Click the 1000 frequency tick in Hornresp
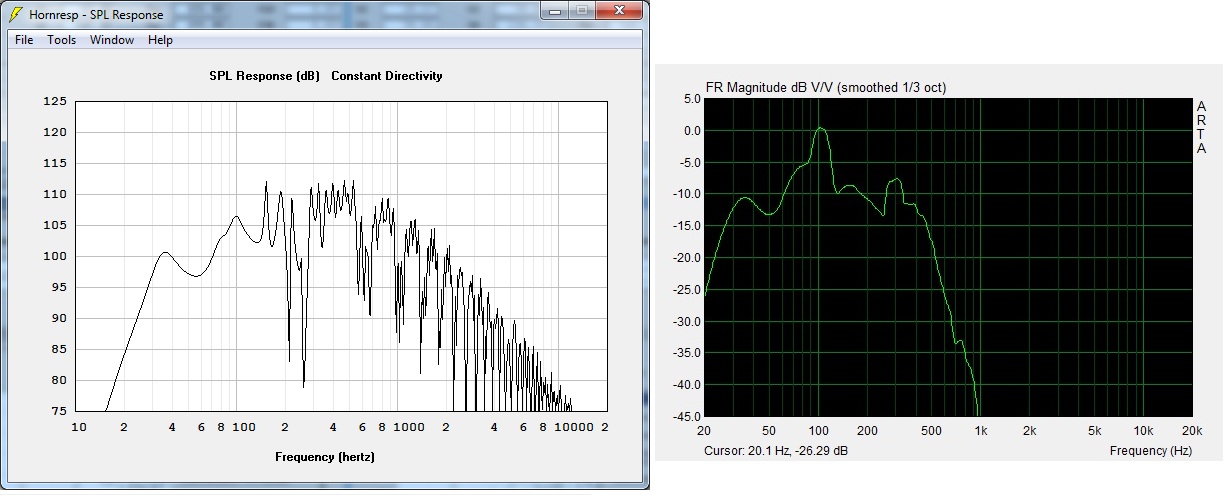This screenshot has height=495, width=1232. point(410,427)
